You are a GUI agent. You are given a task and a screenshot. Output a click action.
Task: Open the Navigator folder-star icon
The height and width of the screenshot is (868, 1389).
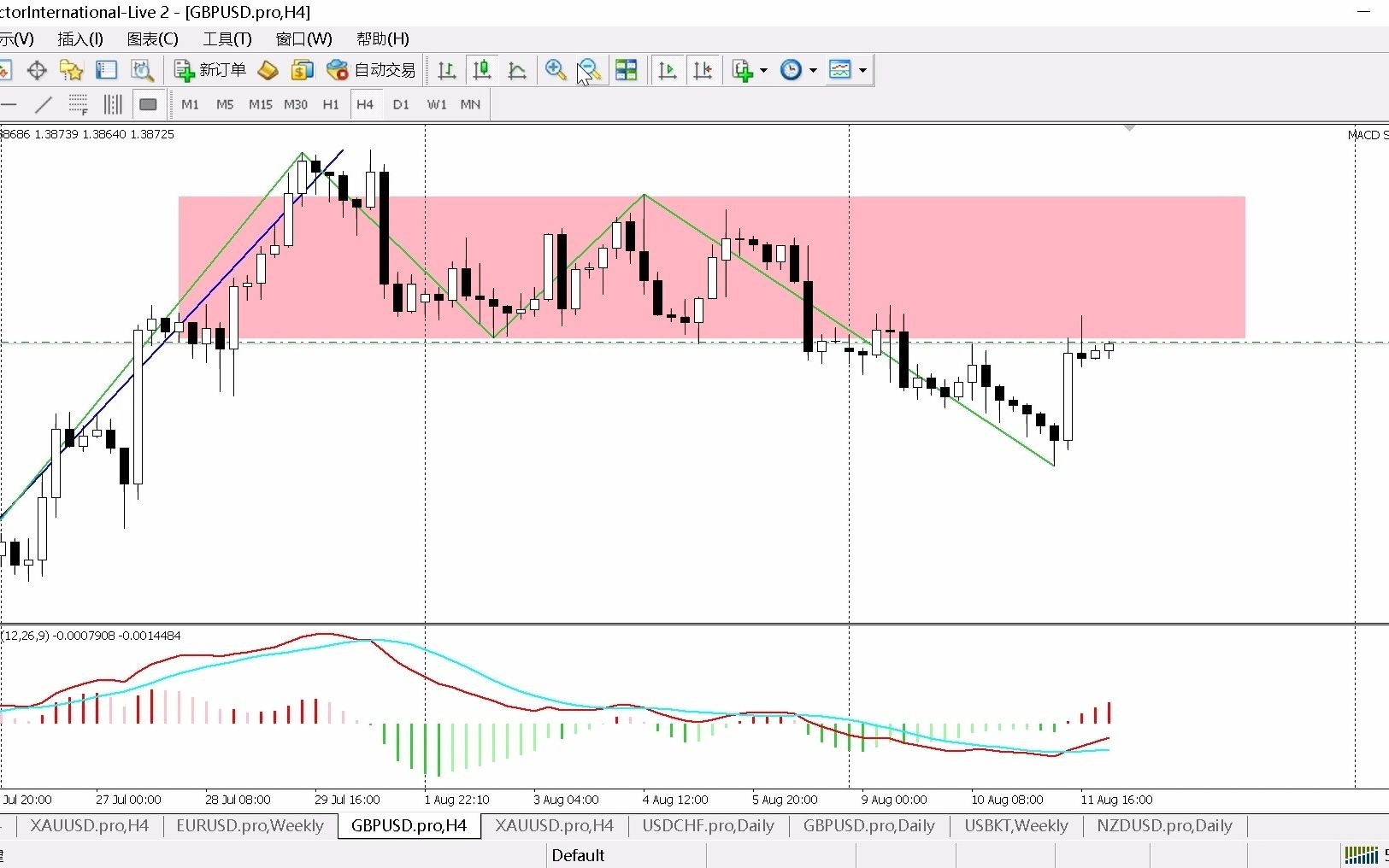click(x=72, y=70)
